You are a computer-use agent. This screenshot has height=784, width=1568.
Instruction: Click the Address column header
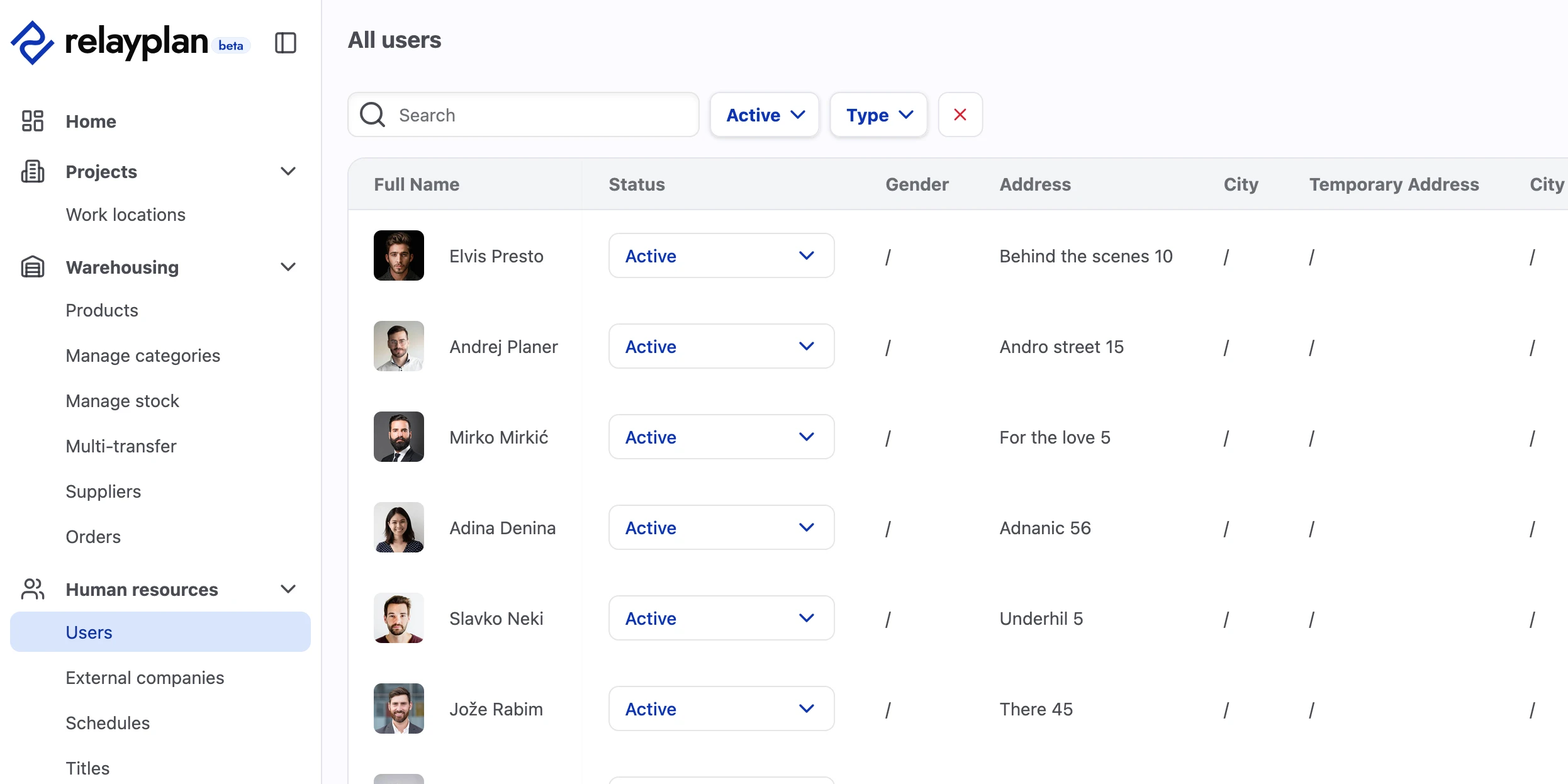[1035, 184]
